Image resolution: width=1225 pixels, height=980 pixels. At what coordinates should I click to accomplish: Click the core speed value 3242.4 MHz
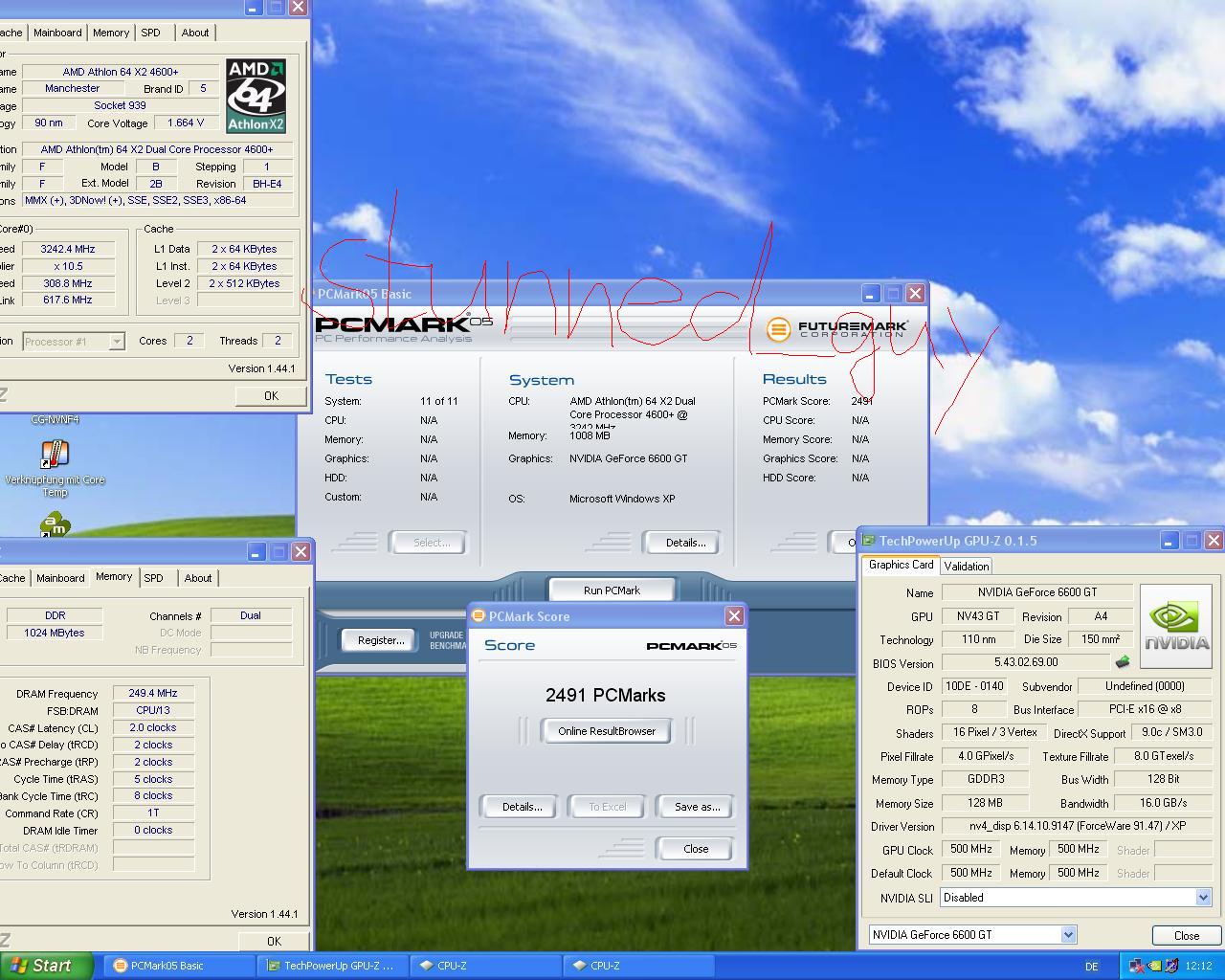click(66, 249)
